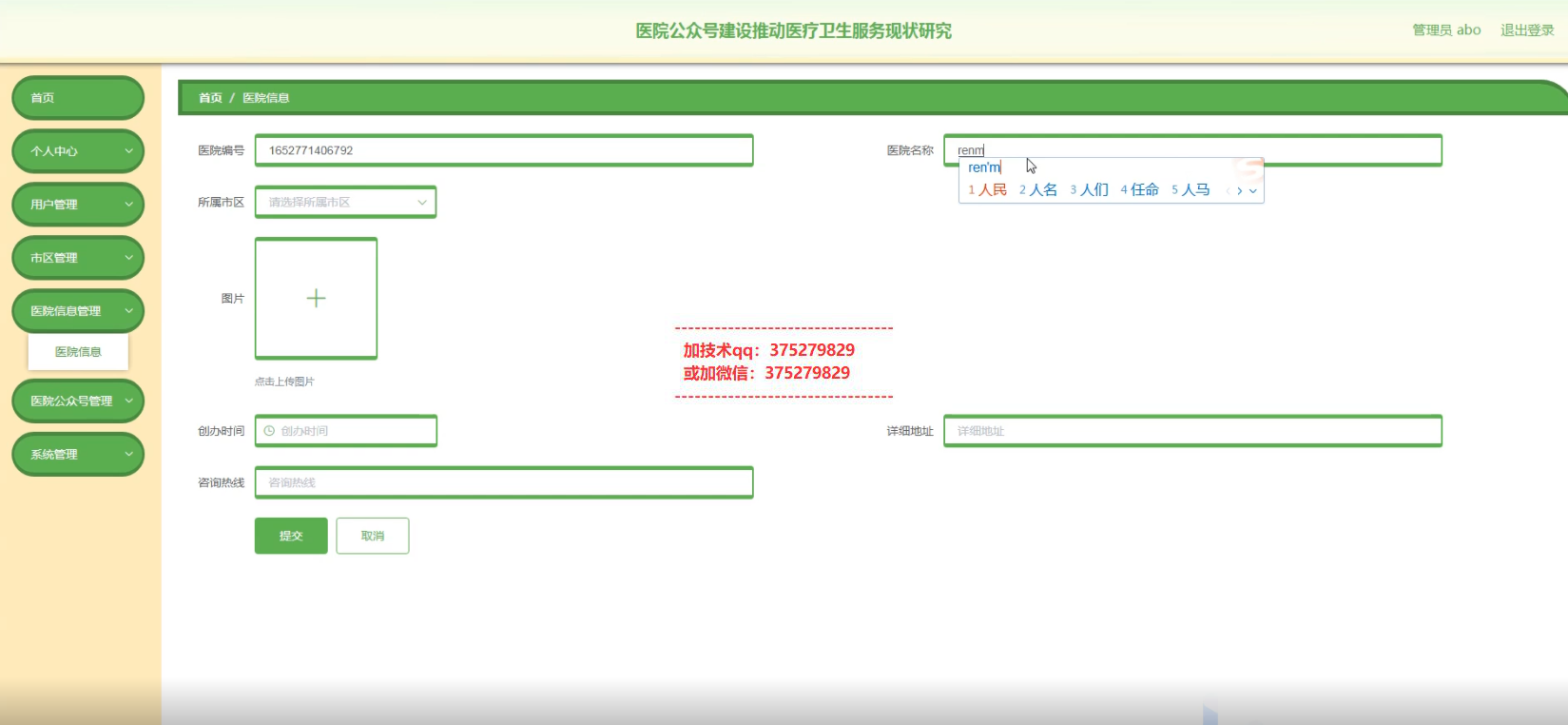Click the plus icon to upload image
Viewport: 1568px width, 725px height.
(316, 299)
